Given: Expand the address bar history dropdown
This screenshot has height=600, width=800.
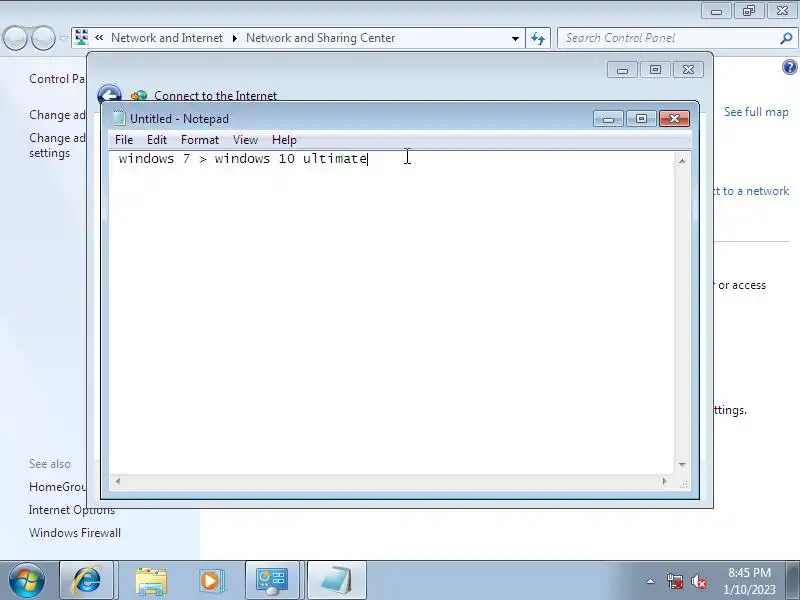Looking at the screenshot, I should click(515, 38).
